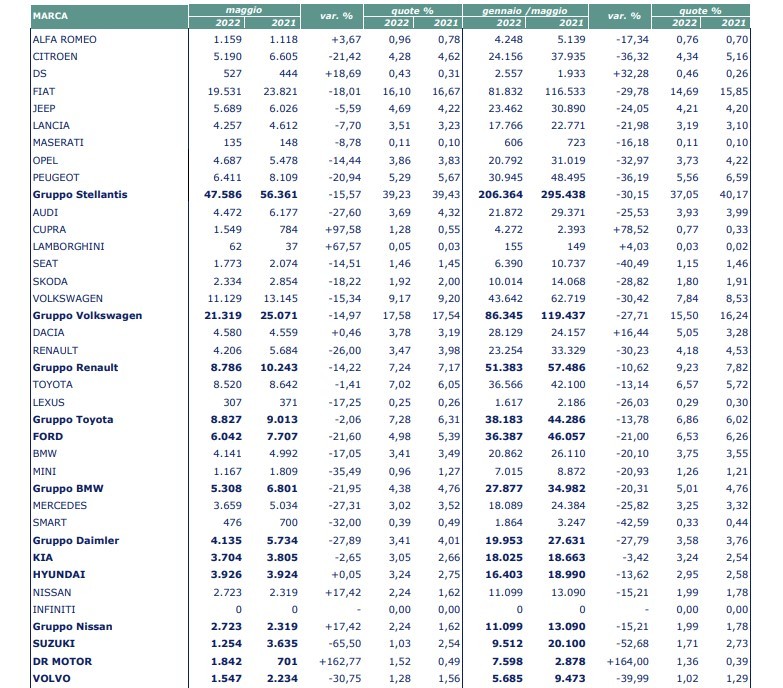Select the Gruppo Toyota total label
The height and width of the screenshot is (688, 783).
click(x=73, y=419)
